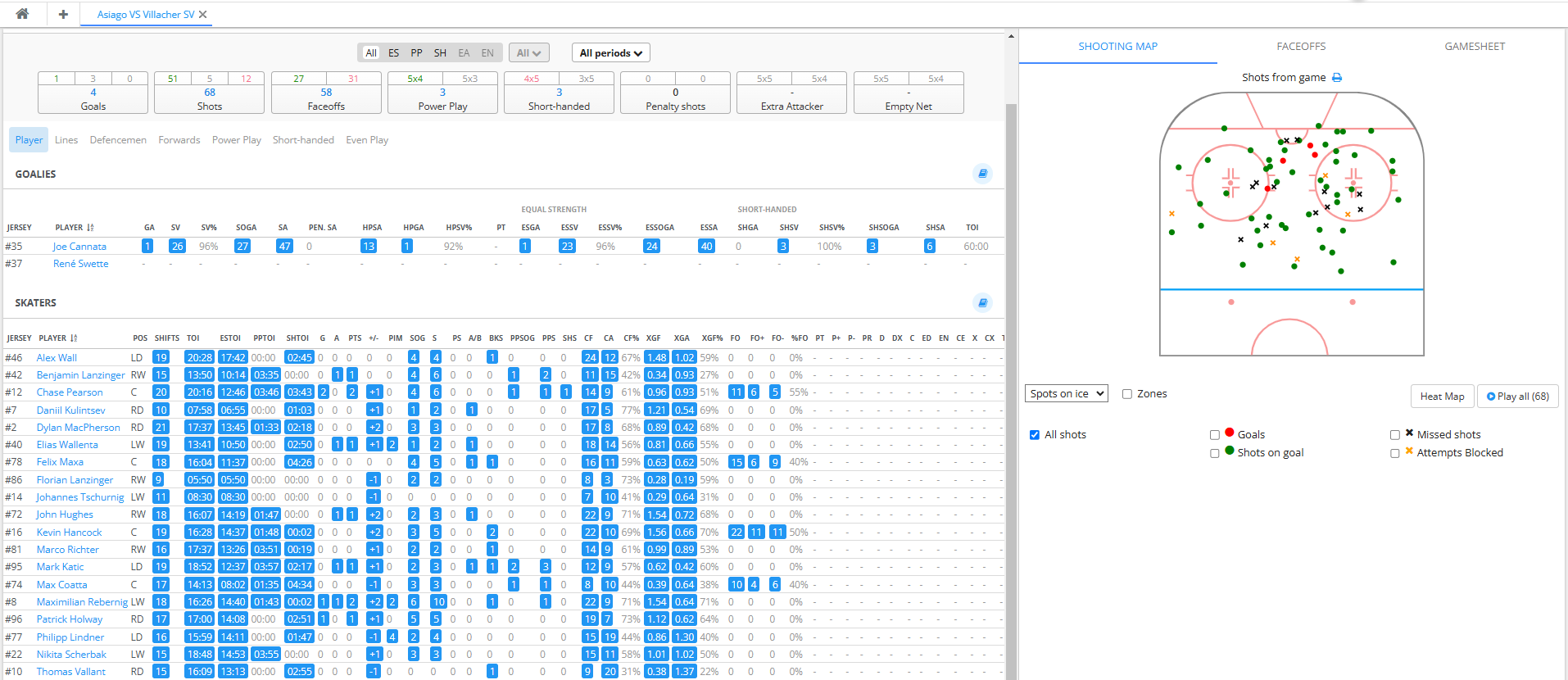
Task: Click Kevin Hancock's FO value 22
Action: tap(736, 533)
